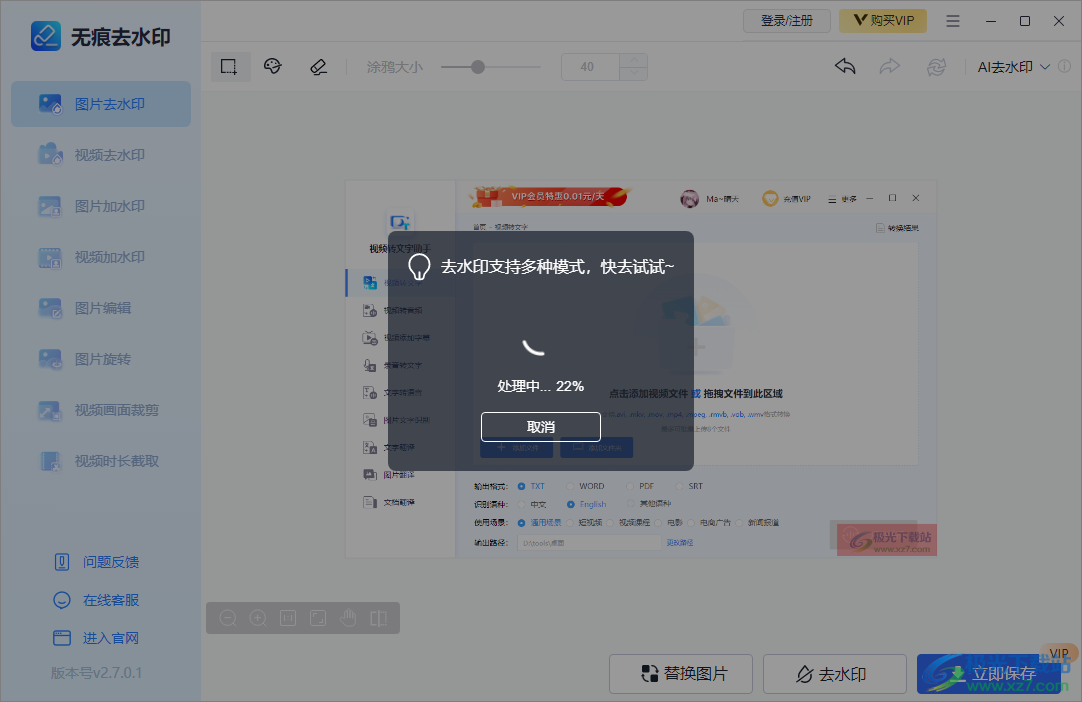Open the 图片旋转 section
Screen dimensions: 1082x702
(x=101, y=360)
